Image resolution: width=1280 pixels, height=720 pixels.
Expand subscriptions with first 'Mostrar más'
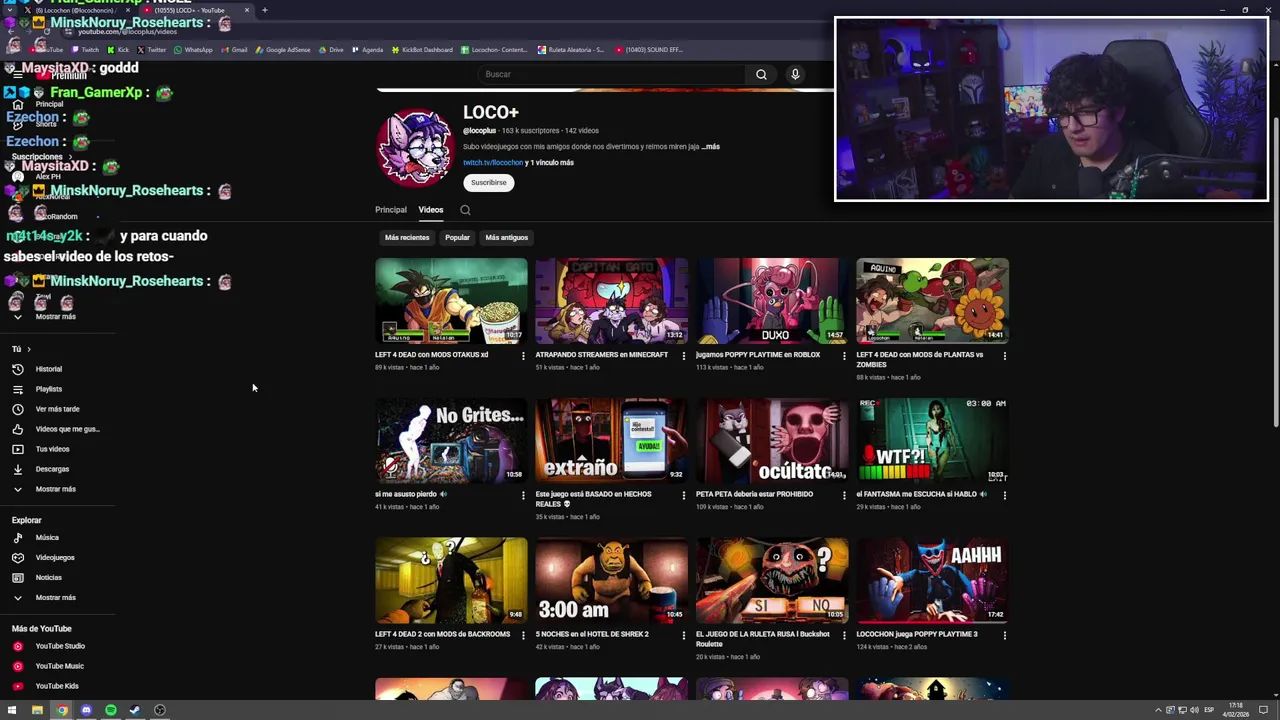55,317
